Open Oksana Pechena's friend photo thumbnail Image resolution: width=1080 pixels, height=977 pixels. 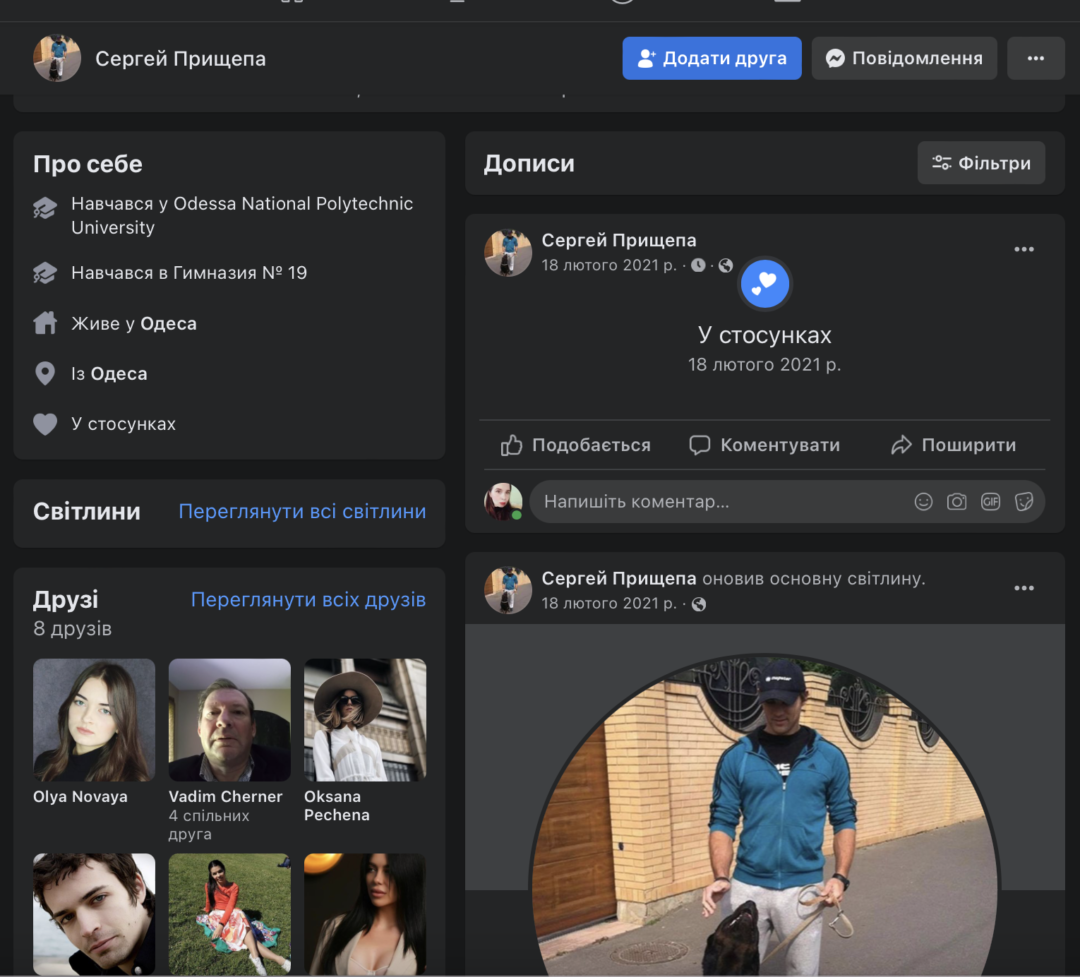(365, 720)
